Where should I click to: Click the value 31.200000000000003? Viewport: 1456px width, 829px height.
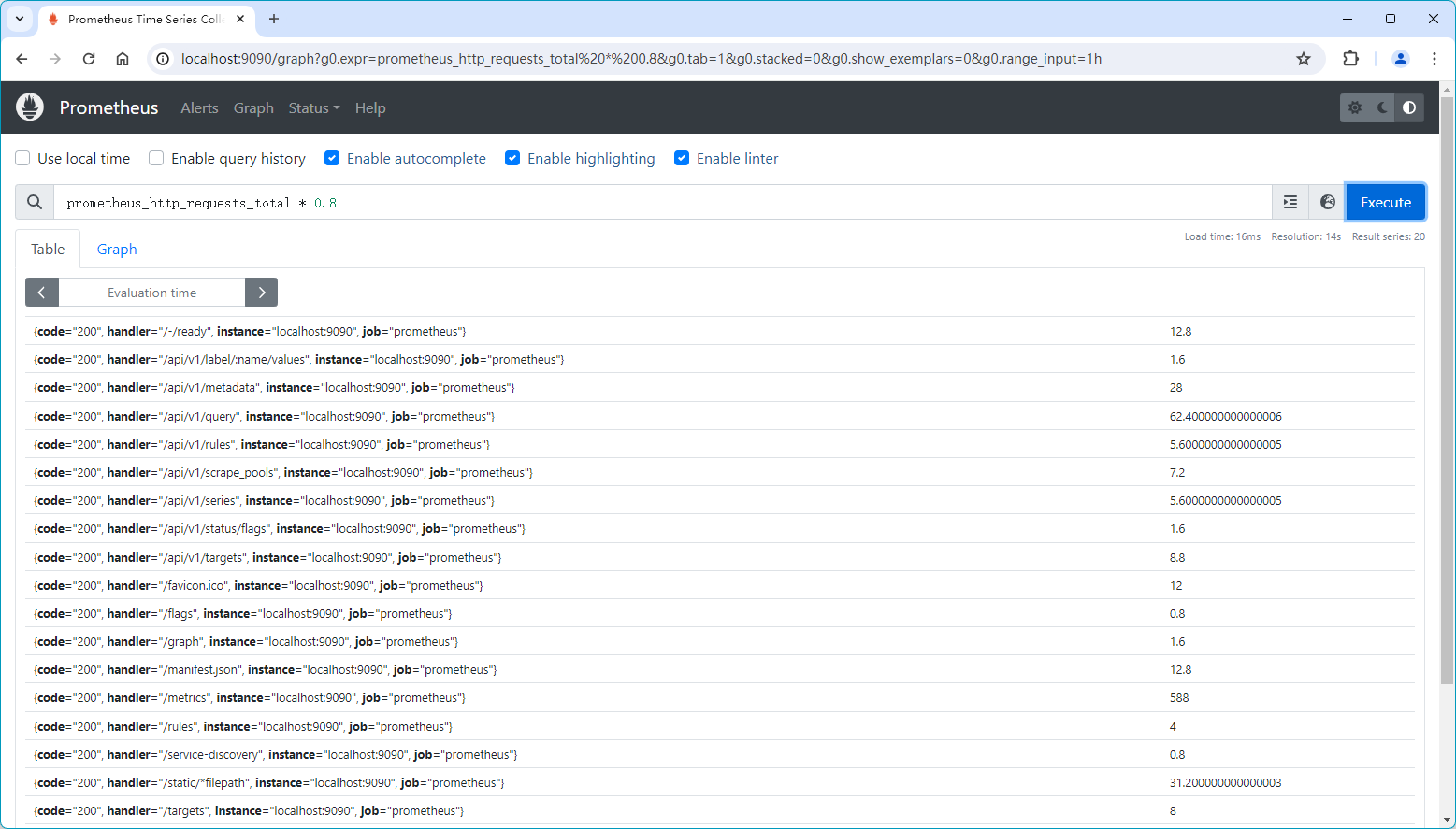pyautogui.click(x=1226, y=782)
